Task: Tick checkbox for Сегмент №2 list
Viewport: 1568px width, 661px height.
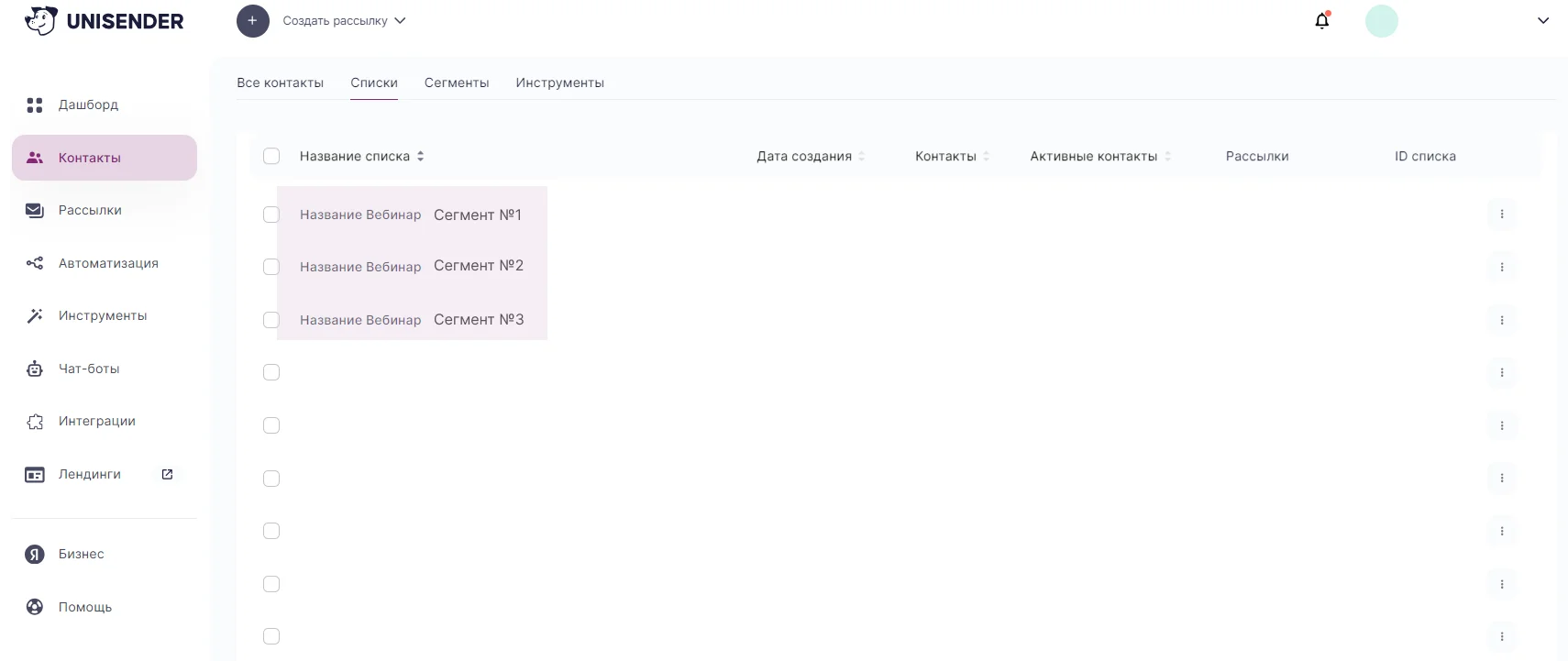Action: pyautogui.click(x=271, y=267)
